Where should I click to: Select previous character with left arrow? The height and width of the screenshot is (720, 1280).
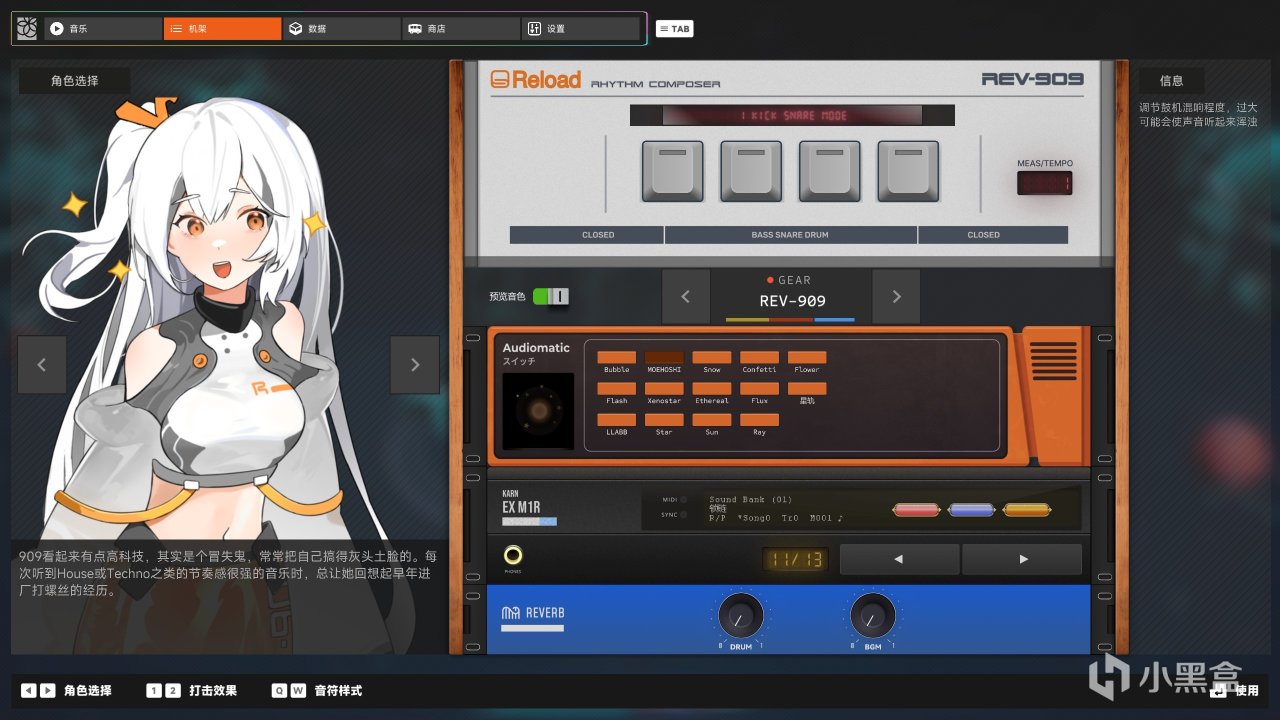coord(42,365)
